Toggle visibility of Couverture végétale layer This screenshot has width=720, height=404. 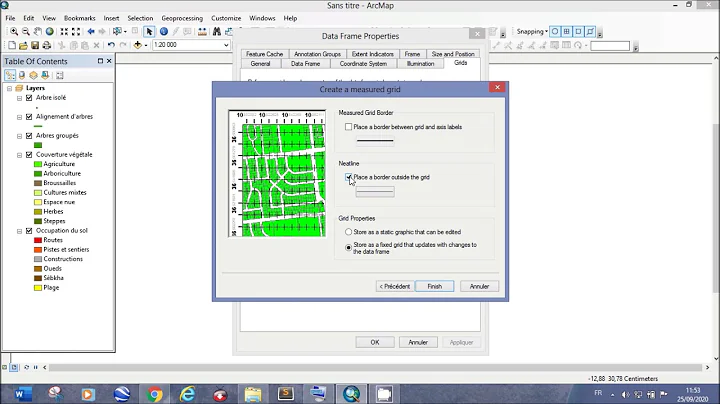point(29,155)
